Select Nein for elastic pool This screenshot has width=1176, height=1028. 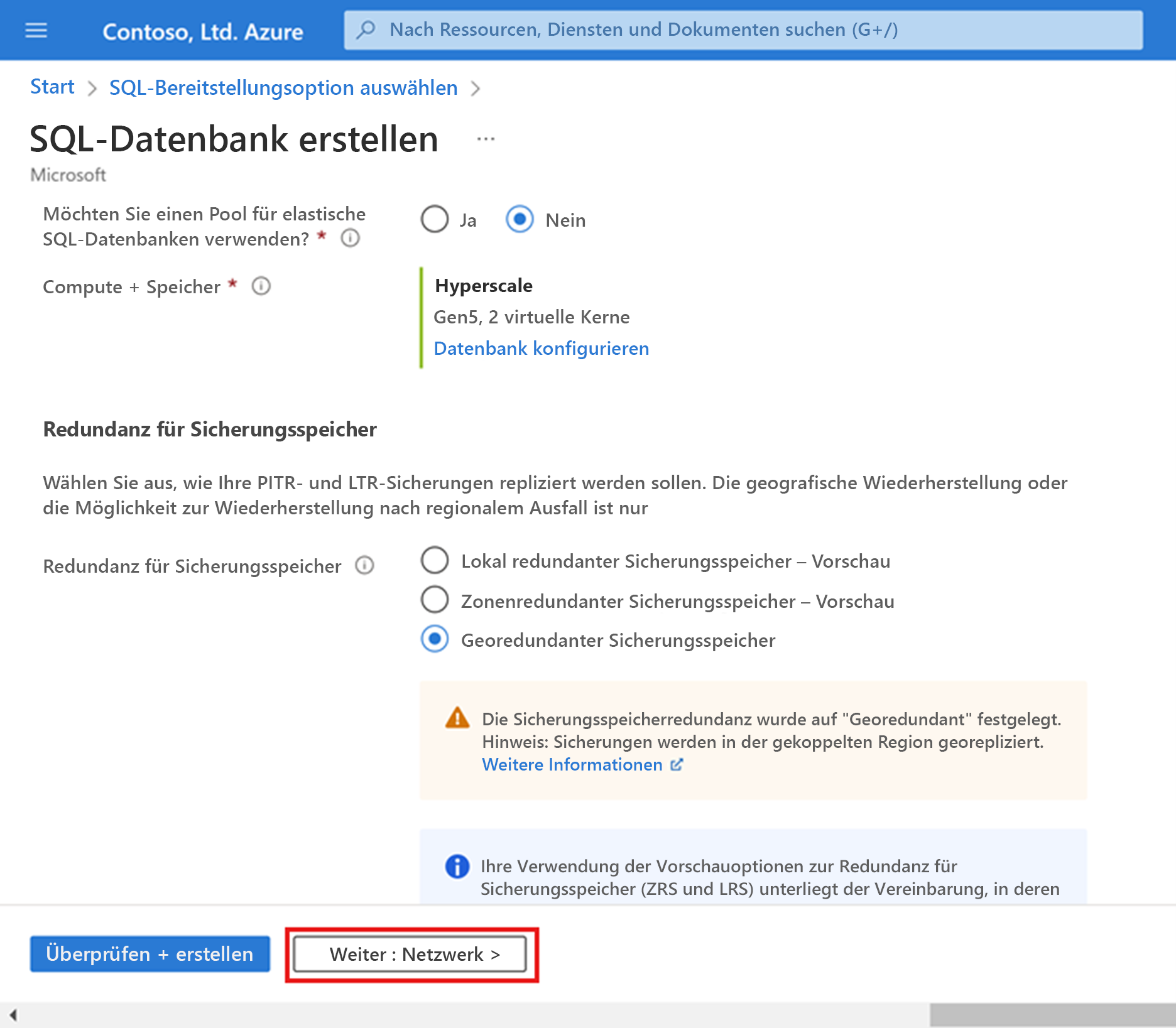point(520,219)
